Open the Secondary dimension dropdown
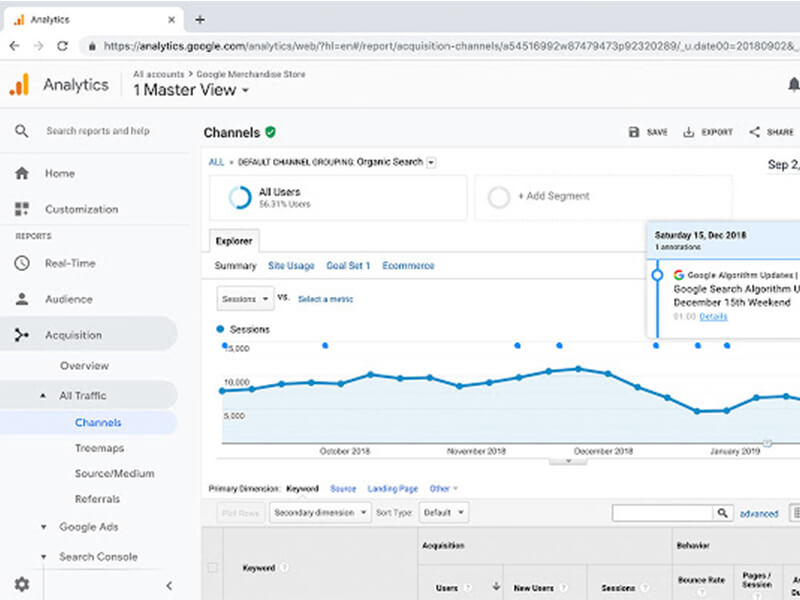The width and height of the screenshot is (800, 600). coord(320,512)
